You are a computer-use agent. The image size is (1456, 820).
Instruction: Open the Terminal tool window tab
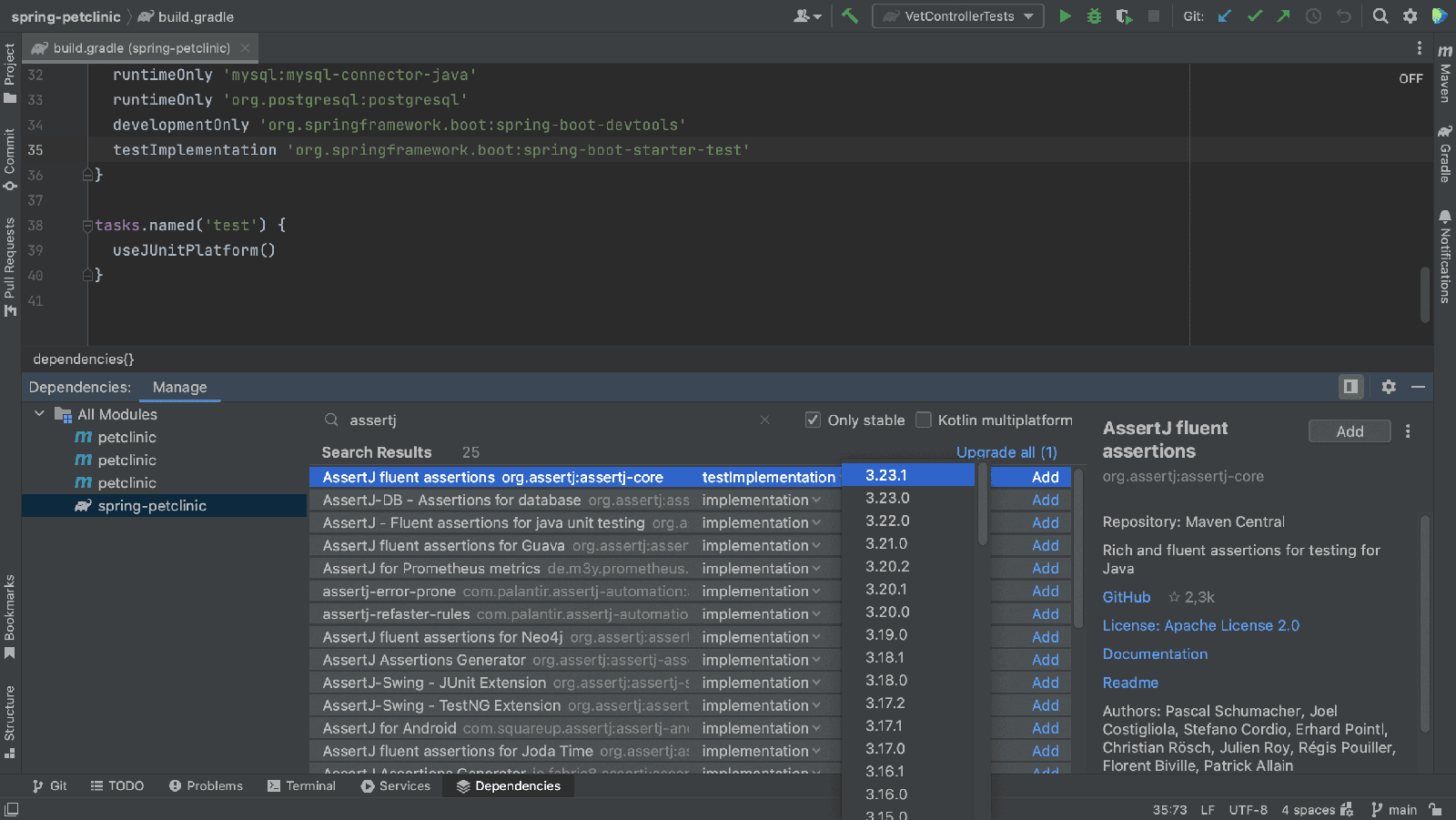[301, 785]
